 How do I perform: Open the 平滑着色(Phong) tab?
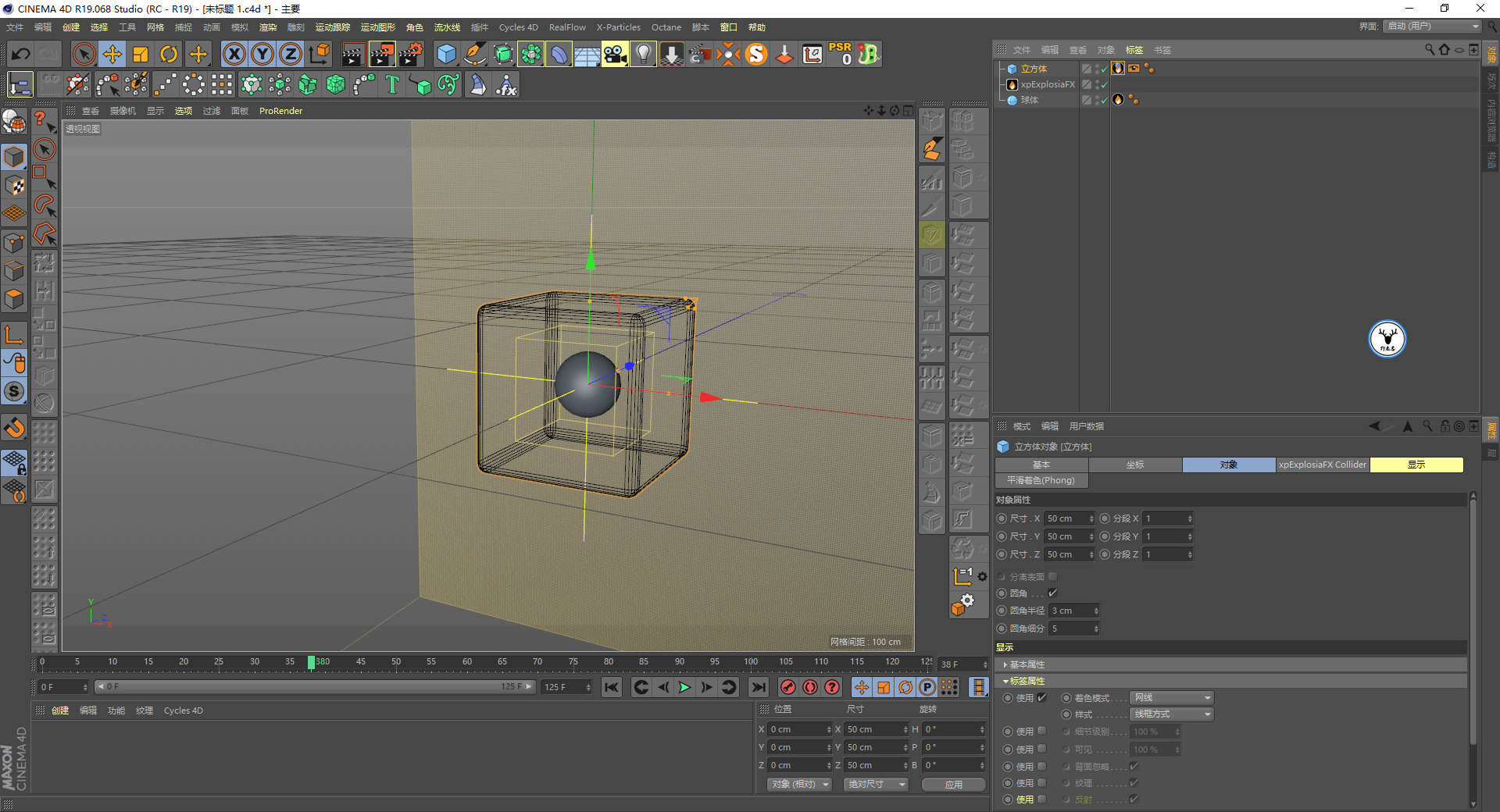[1041, 480]
